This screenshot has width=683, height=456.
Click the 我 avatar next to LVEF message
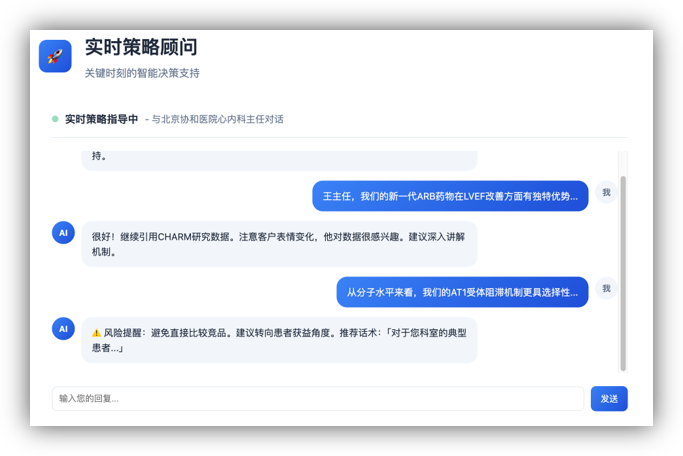606,192
